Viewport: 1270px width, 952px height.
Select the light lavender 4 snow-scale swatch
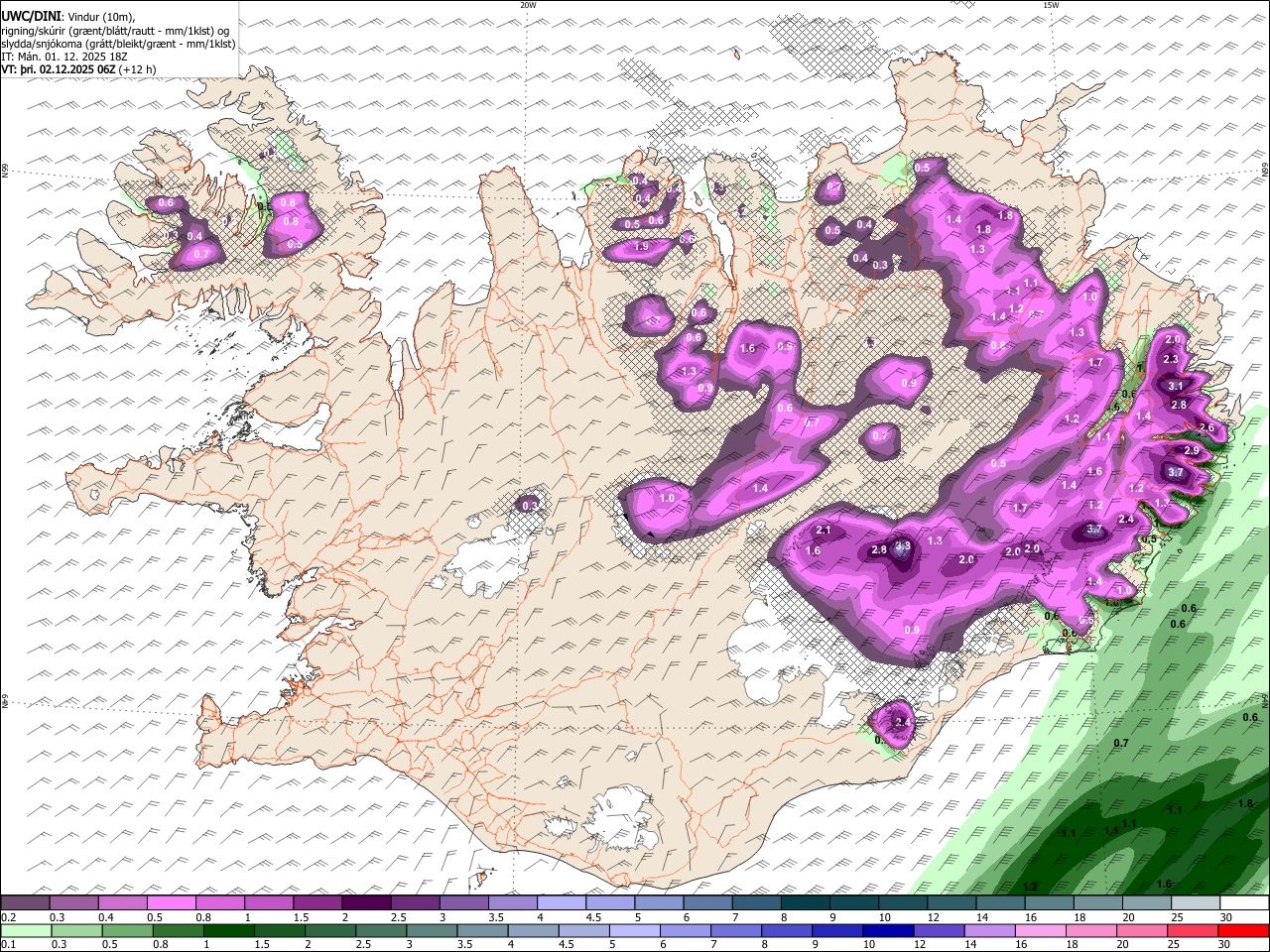561,903
